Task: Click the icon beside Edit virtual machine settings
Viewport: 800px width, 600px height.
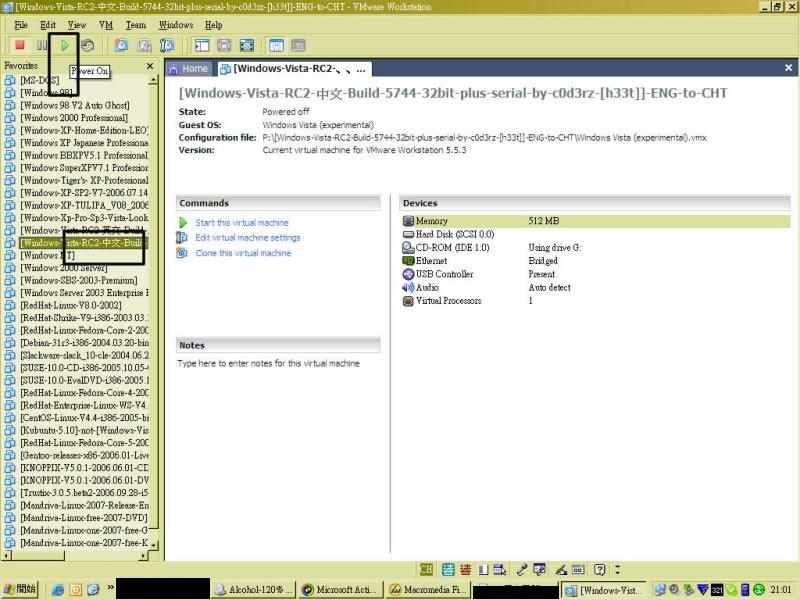Action: click(182, 237)
